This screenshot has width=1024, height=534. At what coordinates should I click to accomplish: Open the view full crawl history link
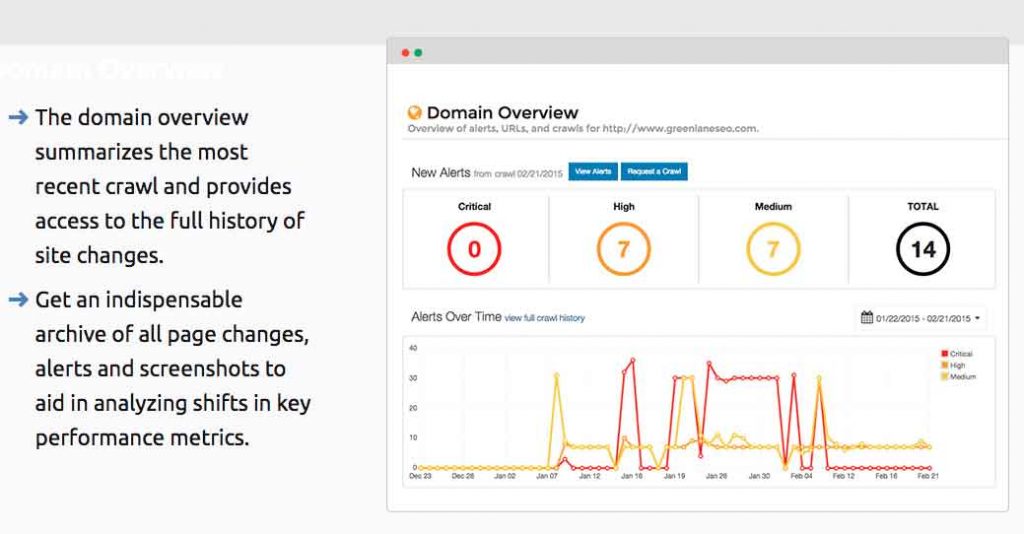tap(544, 318)
